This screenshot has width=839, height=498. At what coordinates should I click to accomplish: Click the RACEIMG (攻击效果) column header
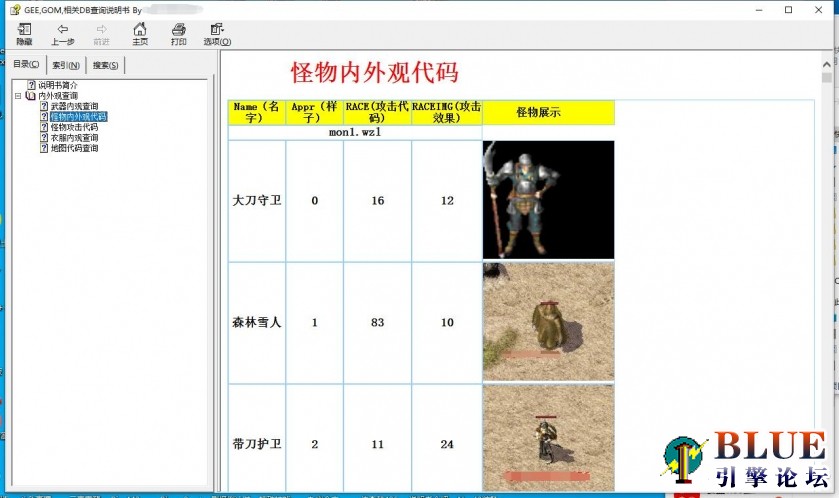[447, 112]
